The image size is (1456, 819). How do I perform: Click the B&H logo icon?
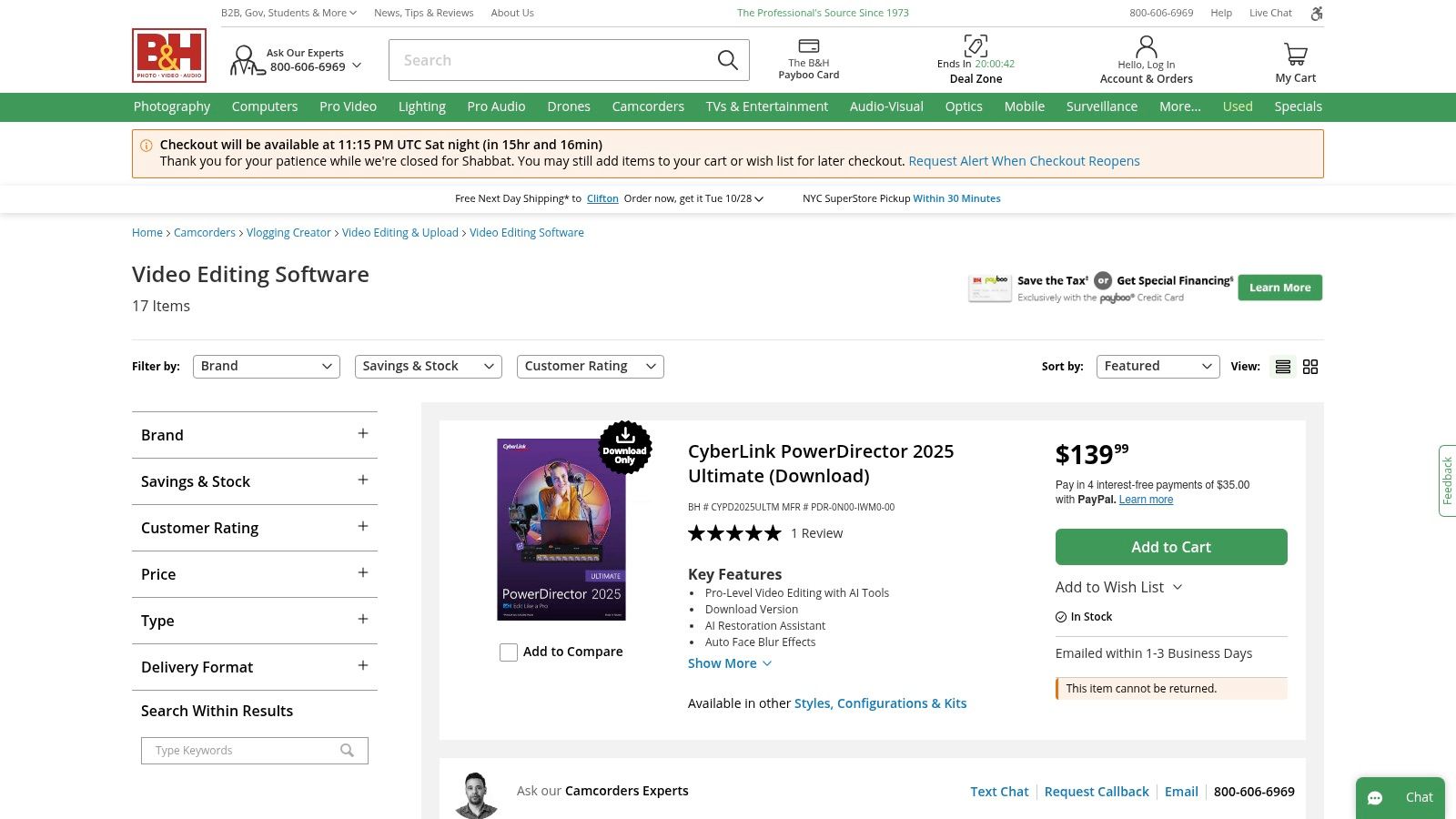click(x=169, y=56)
